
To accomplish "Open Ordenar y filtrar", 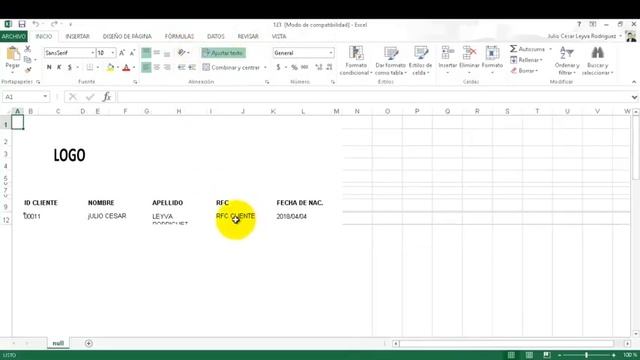I will point(567,60).
